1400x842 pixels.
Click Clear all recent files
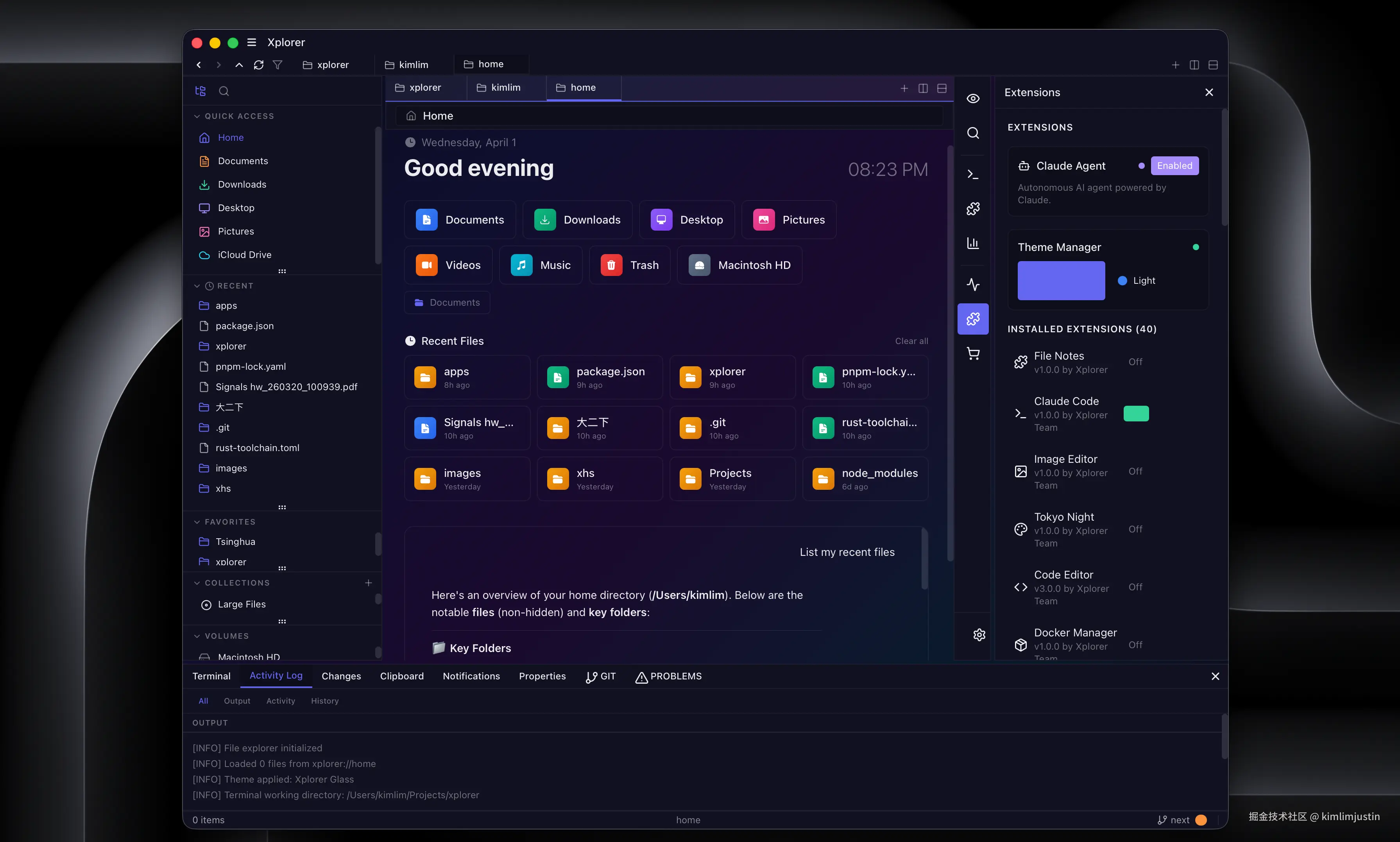coord(911,341)
